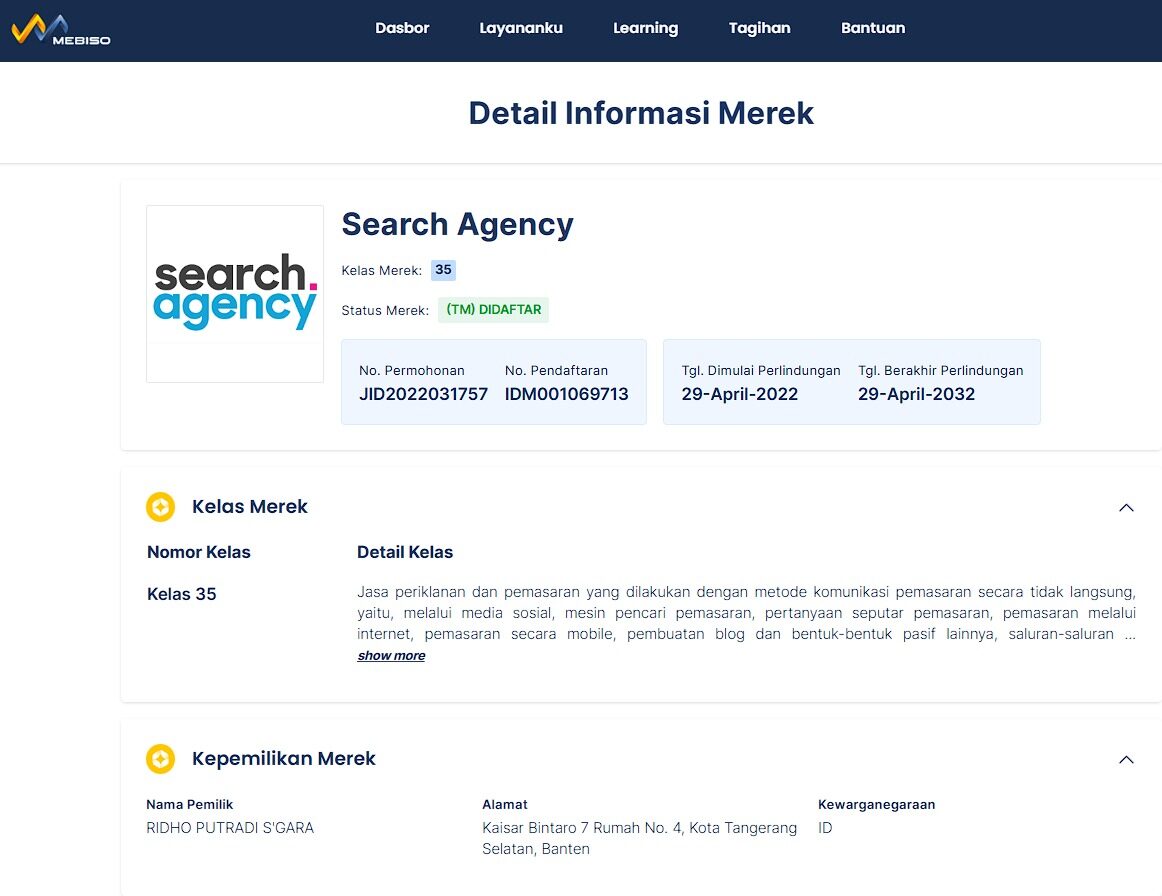Click the Tgl. Berakhir Perlindungan label
Screen dimensions: 1162x896
[x=940, y=371]
